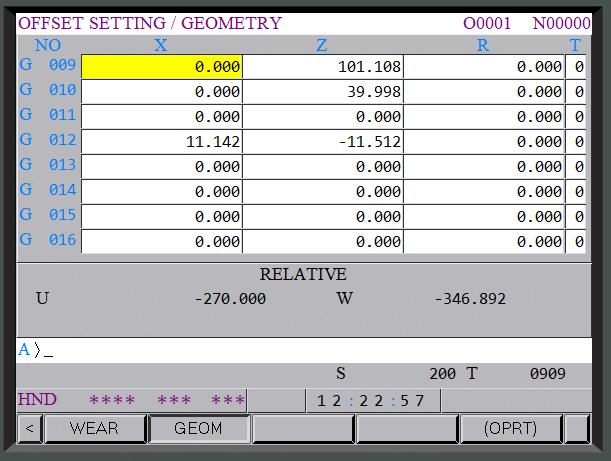Select the WEAR soft key
611x461 pixels.
(x=95, y=429)
